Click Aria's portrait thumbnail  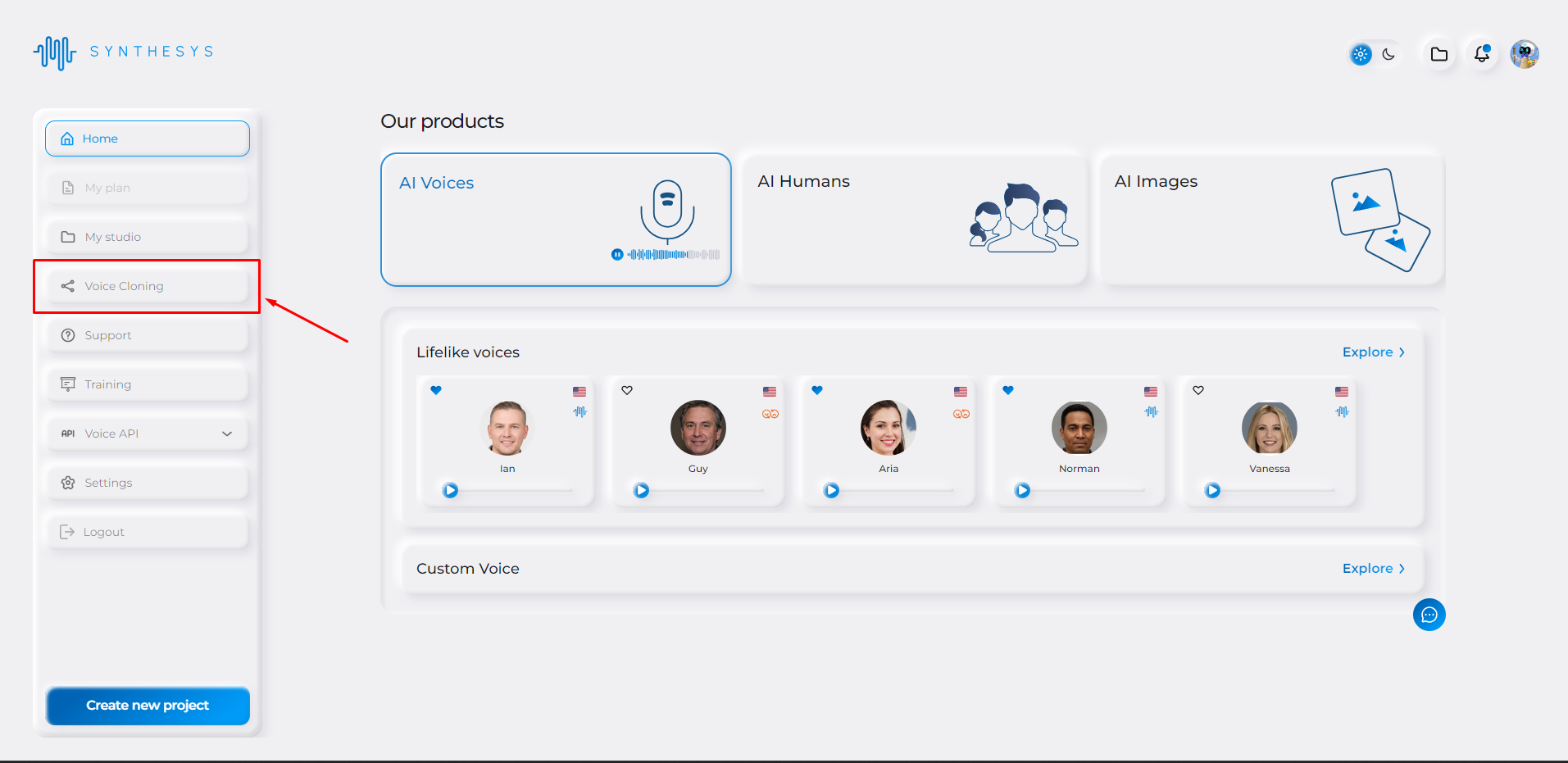click(889, 428)
